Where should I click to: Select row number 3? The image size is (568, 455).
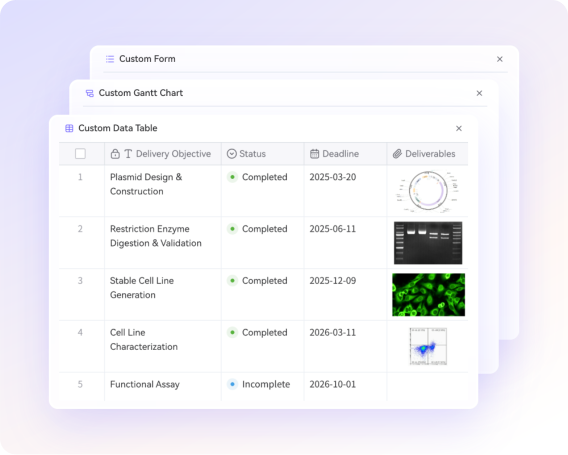click(80, 281)
